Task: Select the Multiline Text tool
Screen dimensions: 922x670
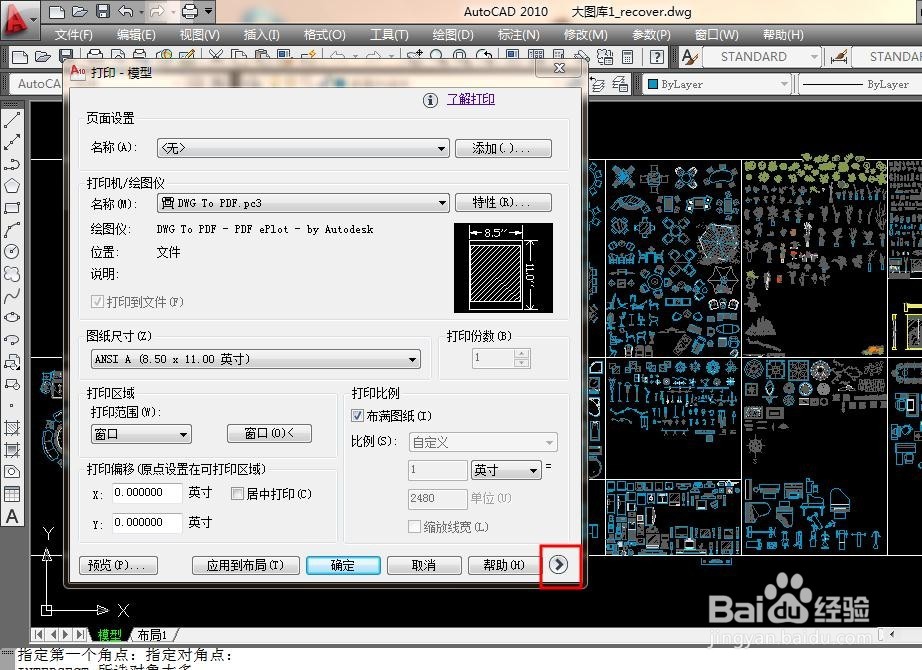Action: click(12, 516)
